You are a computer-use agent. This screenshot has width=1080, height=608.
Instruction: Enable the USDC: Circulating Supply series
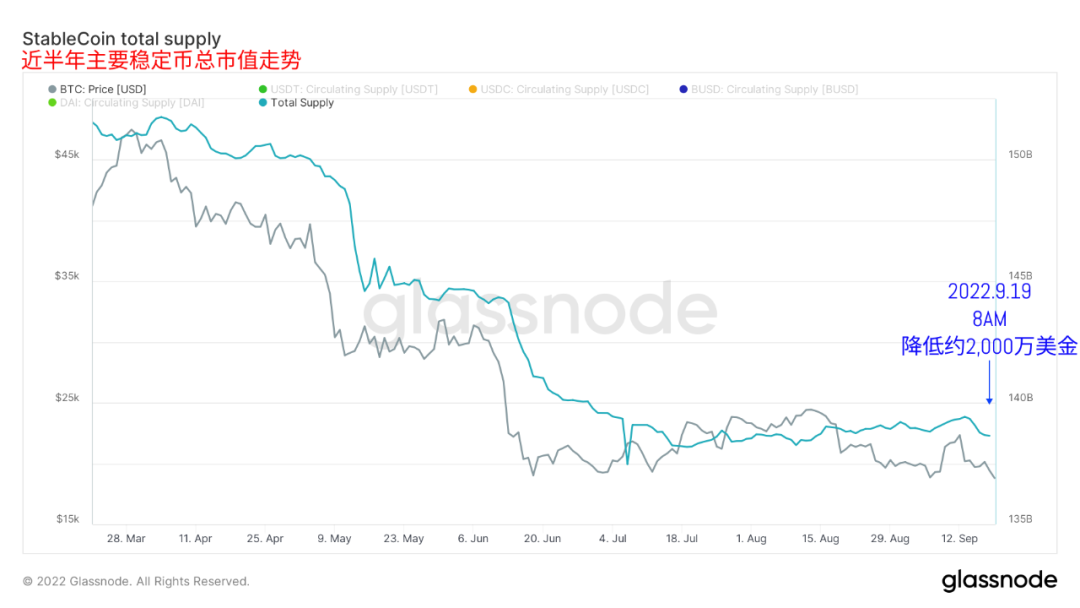pos(559,90)
